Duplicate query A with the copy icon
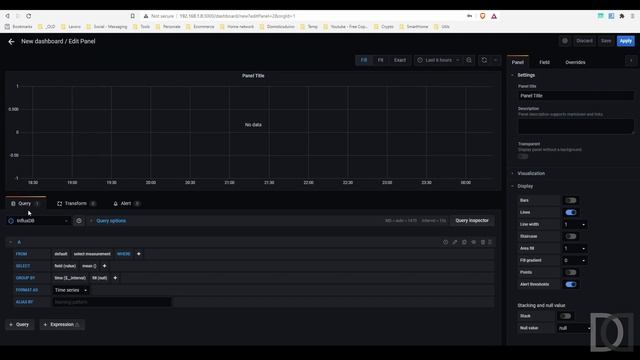Viewport: 640px width, 360px height. [x=464, y=242]
